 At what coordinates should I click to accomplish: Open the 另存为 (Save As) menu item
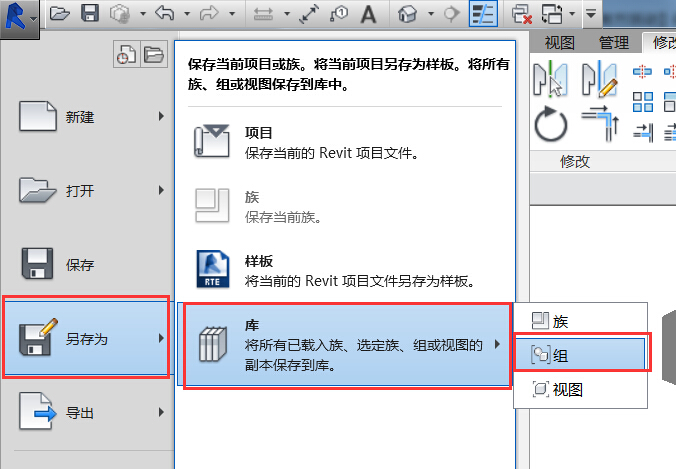[85, 339]
